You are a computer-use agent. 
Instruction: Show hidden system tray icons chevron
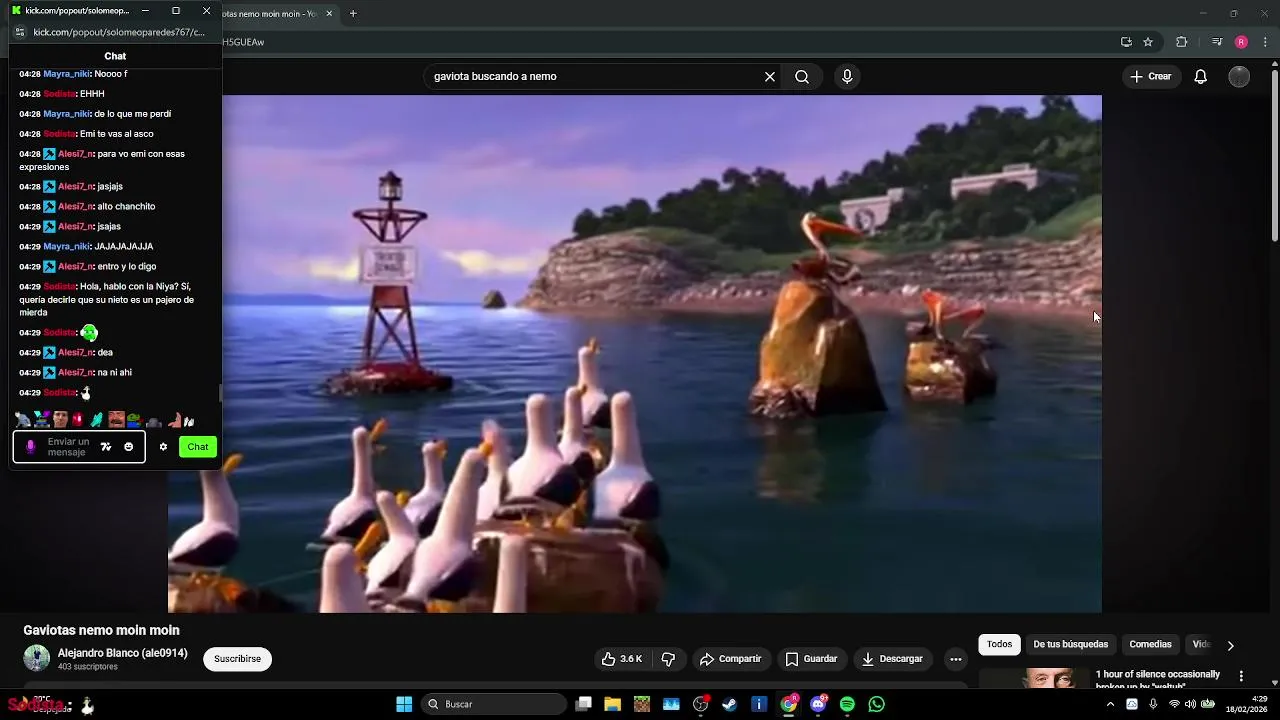1110,704
